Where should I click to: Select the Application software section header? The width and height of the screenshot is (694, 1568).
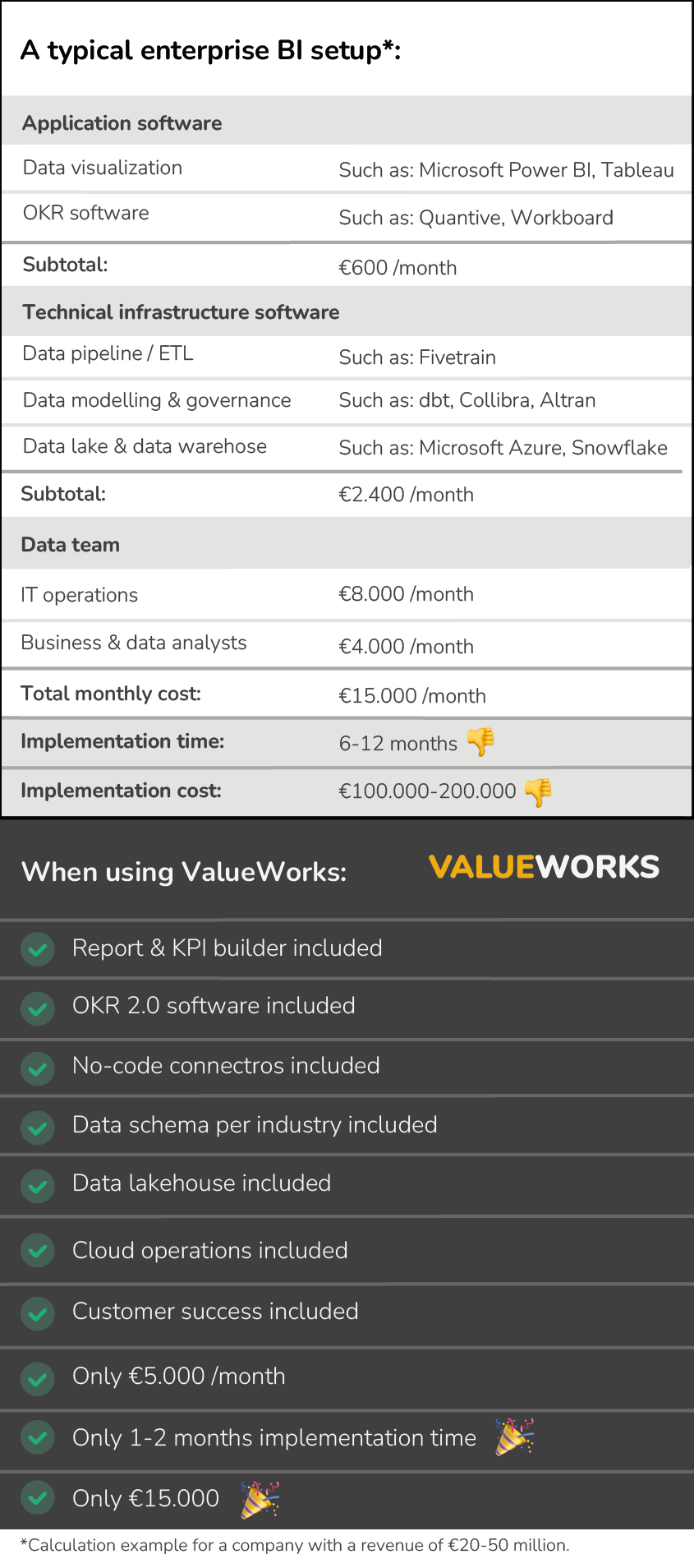[122, 123]
